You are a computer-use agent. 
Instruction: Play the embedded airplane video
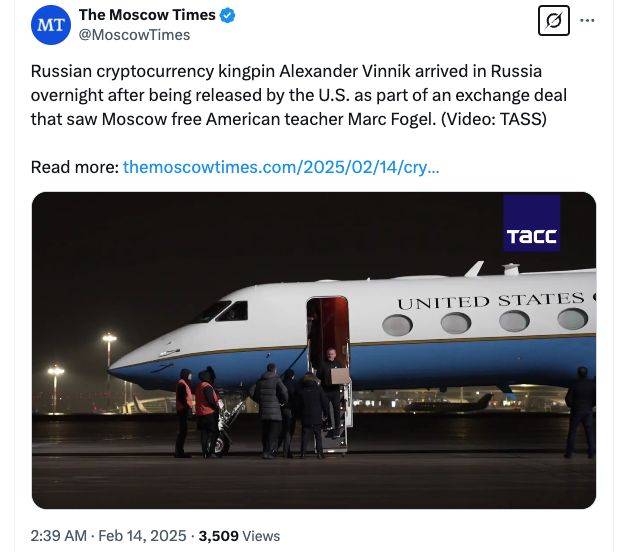[x=314, y=350]
